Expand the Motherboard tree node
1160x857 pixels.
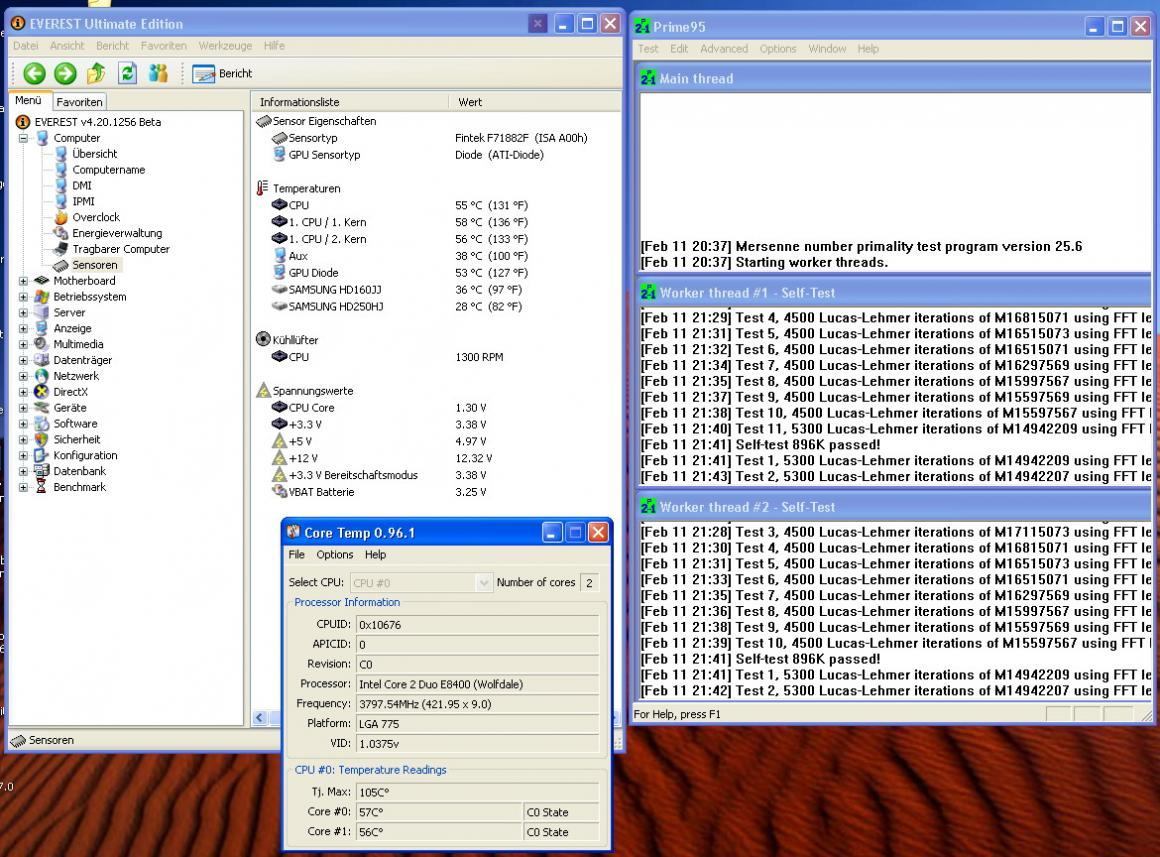coord(23,281)
